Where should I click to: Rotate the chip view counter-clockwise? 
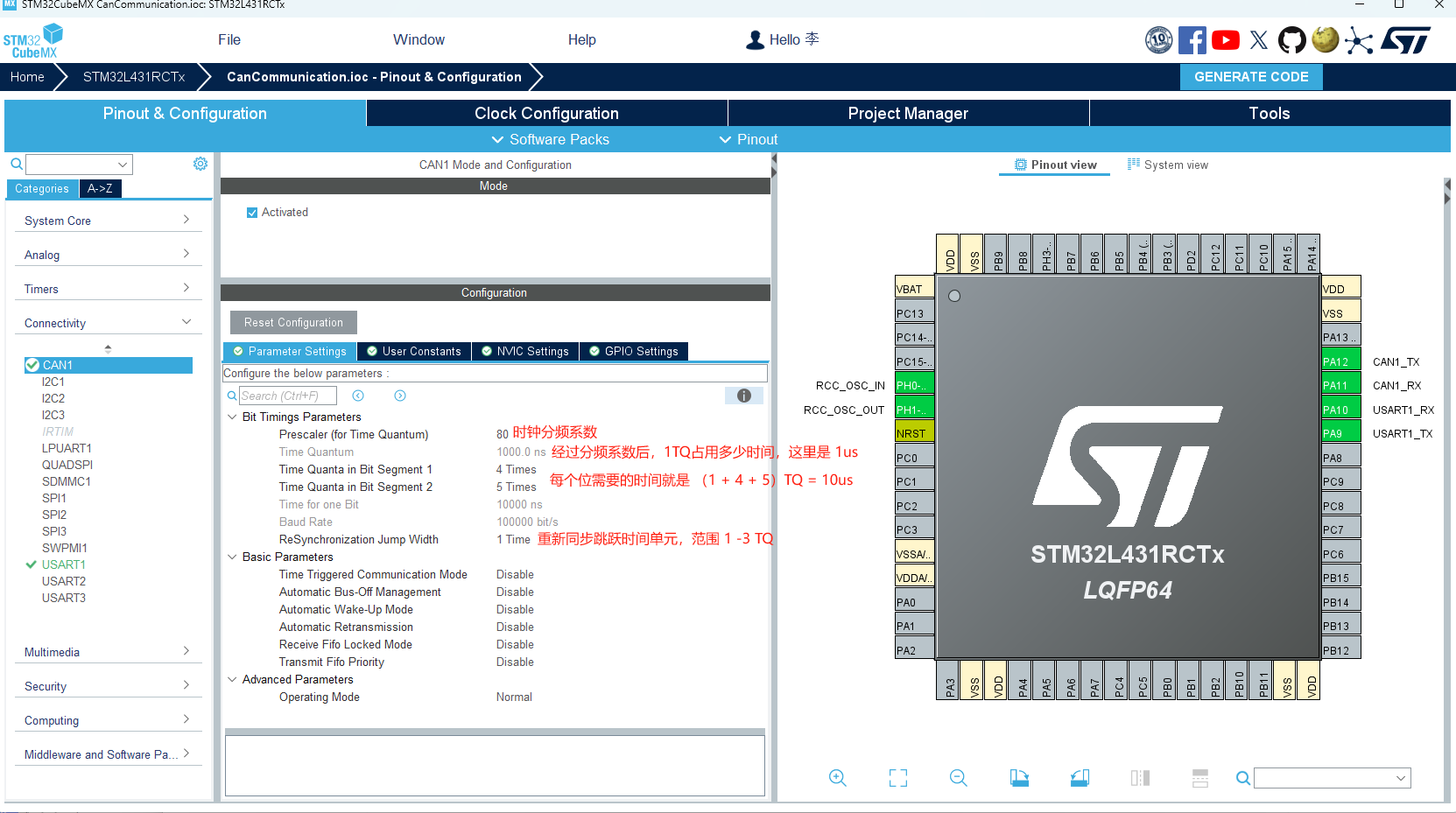click(1080, 778)
